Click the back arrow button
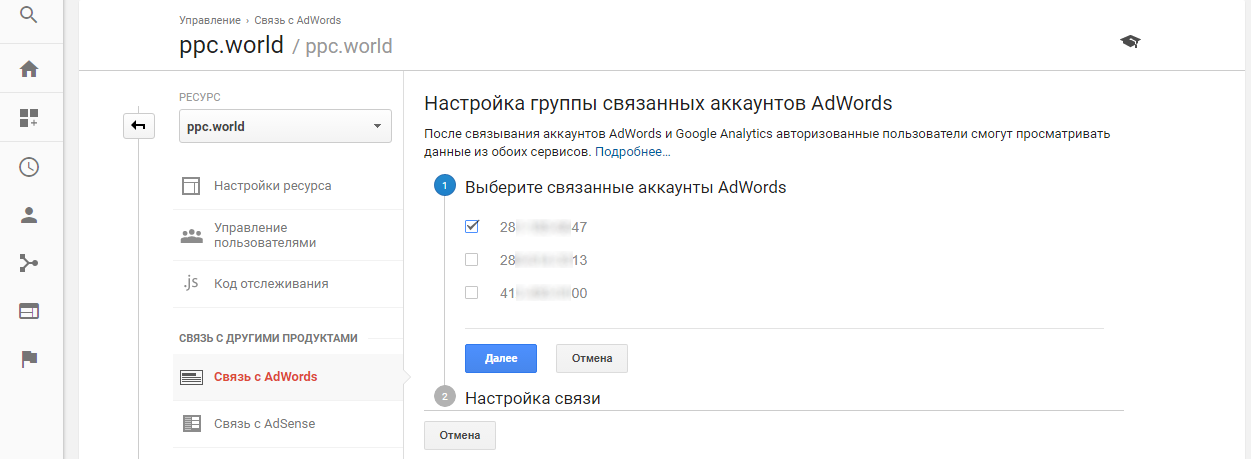Screen dimensions: 1251x459 [x=139, y=126]
